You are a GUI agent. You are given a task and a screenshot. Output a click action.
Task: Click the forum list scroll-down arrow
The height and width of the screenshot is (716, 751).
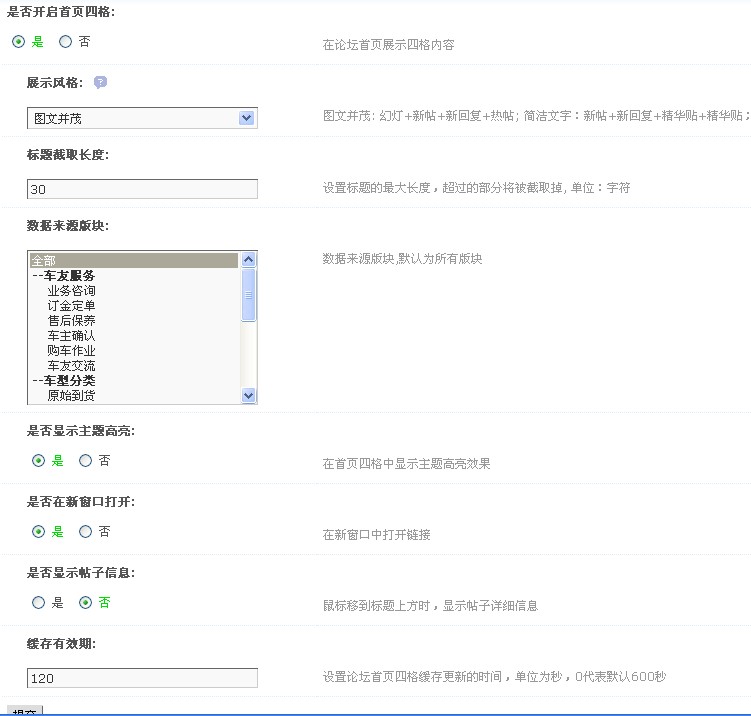pyautogui.click(x=249, y=396)
